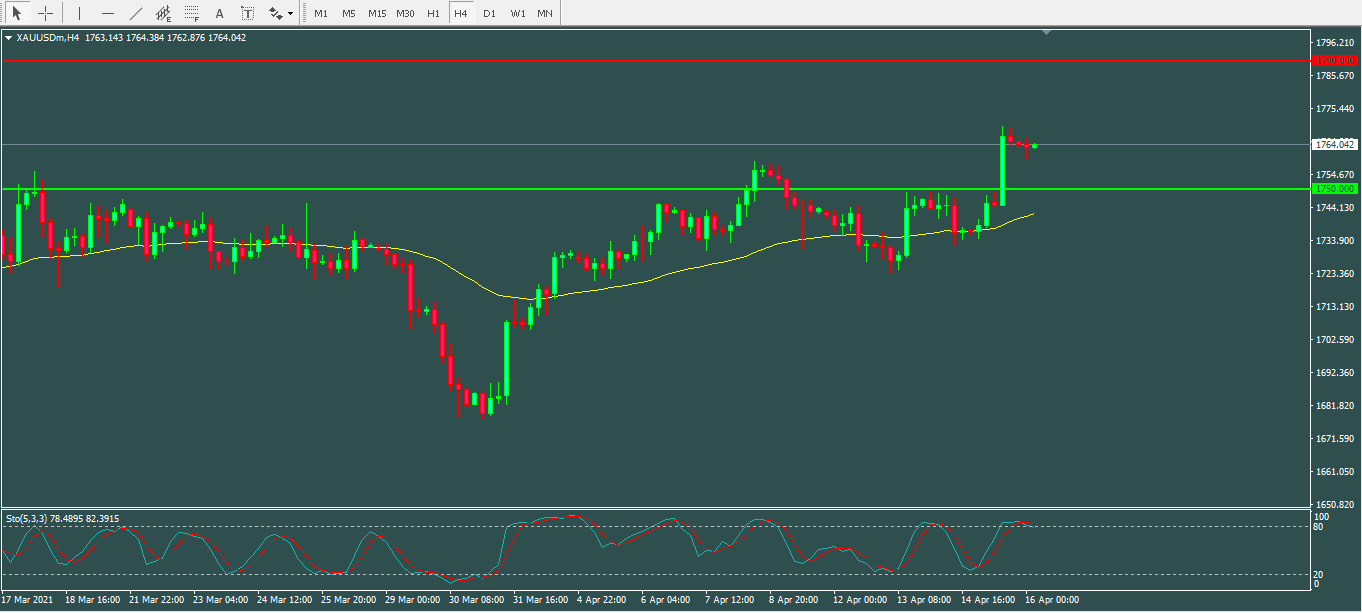
Task: Select the equidistant channel tool
Action: (x=164, y=13)
